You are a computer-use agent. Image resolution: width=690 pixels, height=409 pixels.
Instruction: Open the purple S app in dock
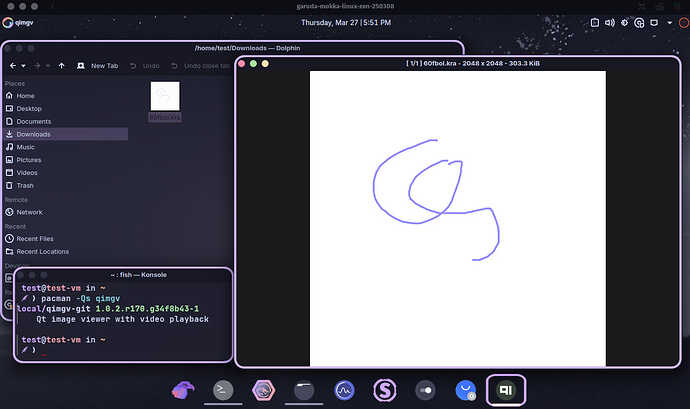(x=385, y=390)
